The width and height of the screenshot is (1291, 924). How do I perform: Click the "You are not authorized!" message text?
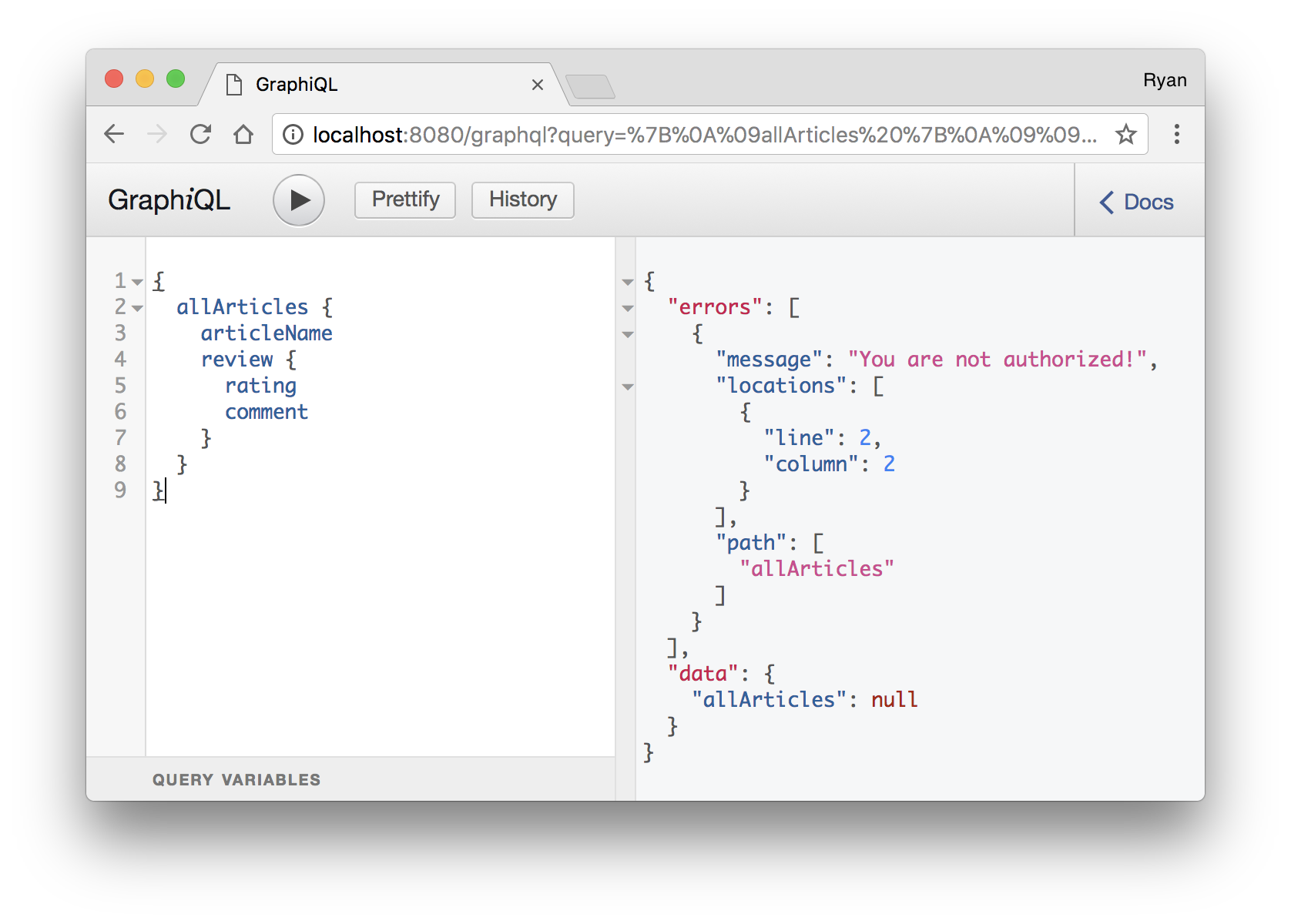coord(998,360)
